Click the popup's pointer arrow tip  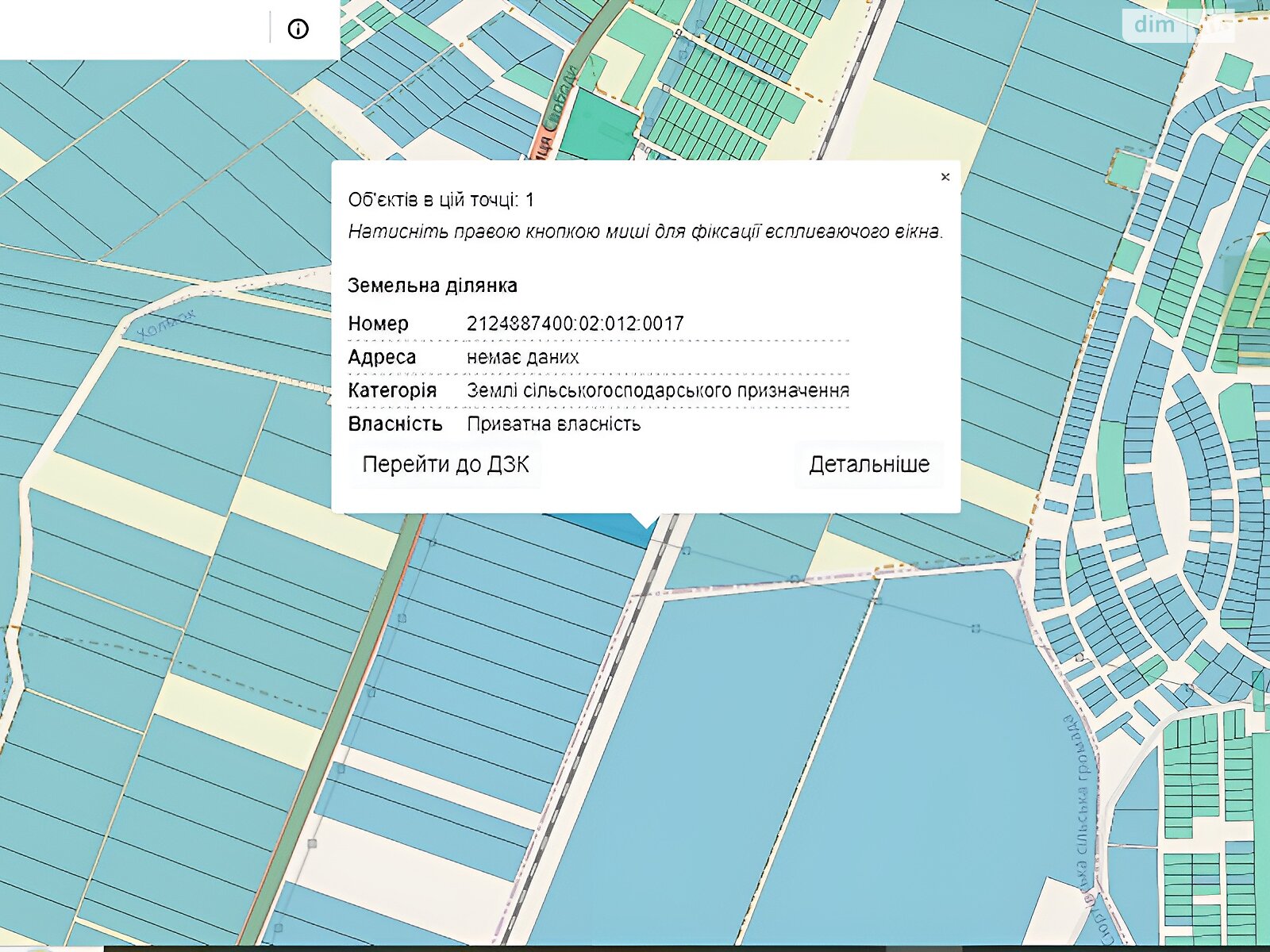point(648,527)
